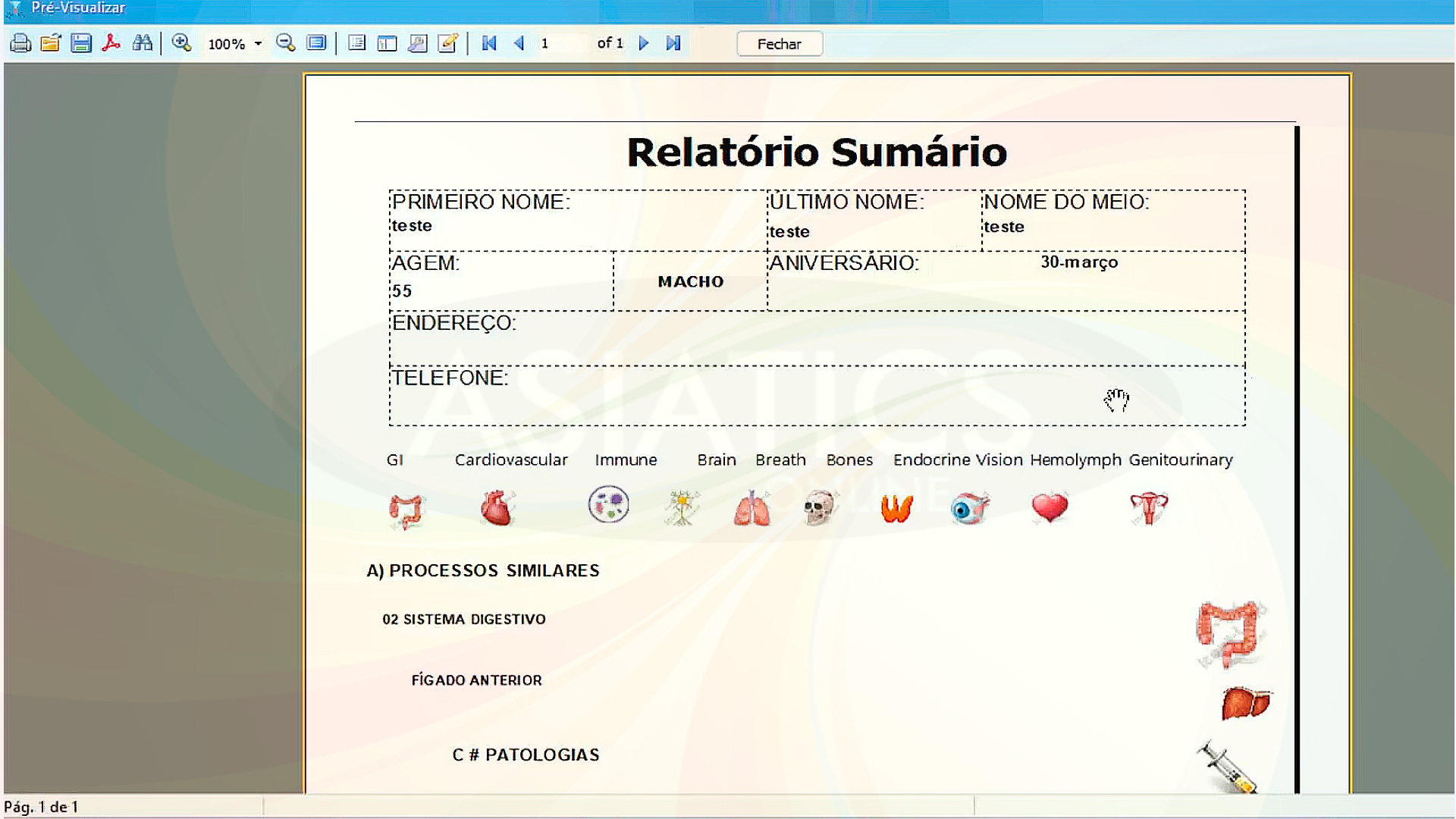The width and height of the screenshot is (1456, 819).
Task: Click the Immune cells circle icon
Action: [609, 504]
